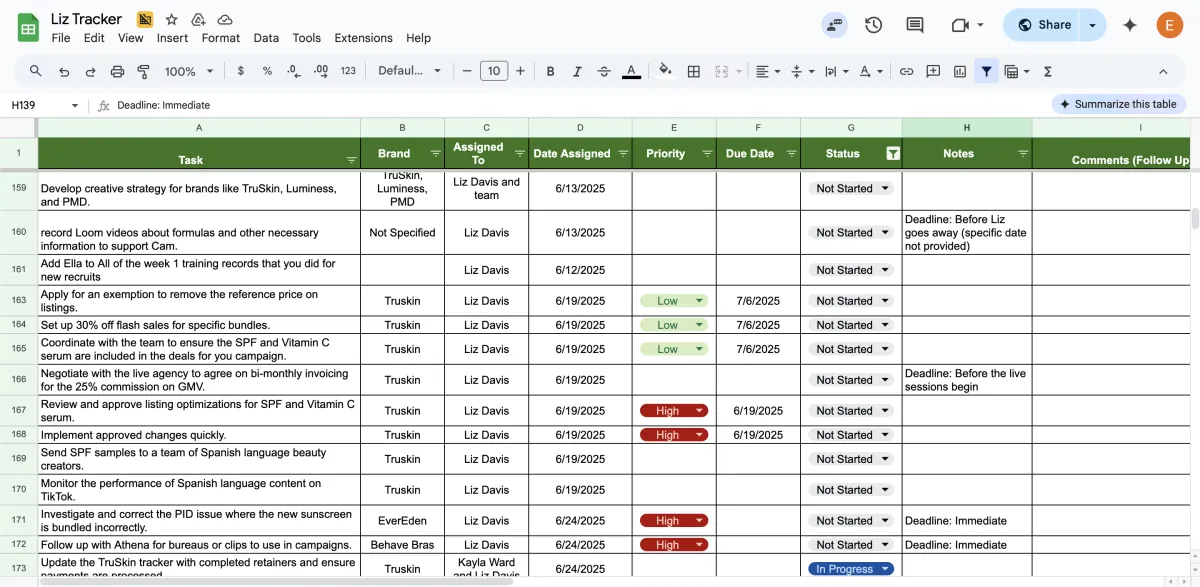Click Summarize this table button
1200x587 pixels.
click(1118, 104)
